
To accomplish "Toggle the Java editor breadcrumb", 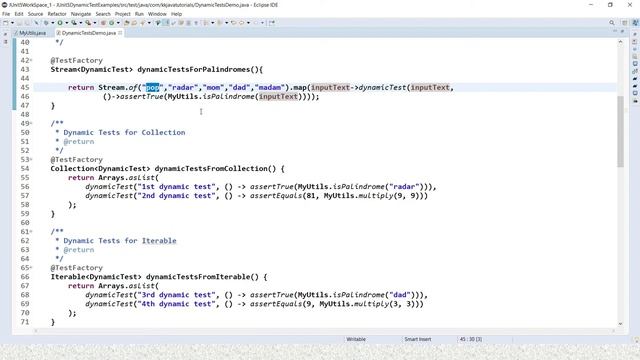I will tap(158, 23).
